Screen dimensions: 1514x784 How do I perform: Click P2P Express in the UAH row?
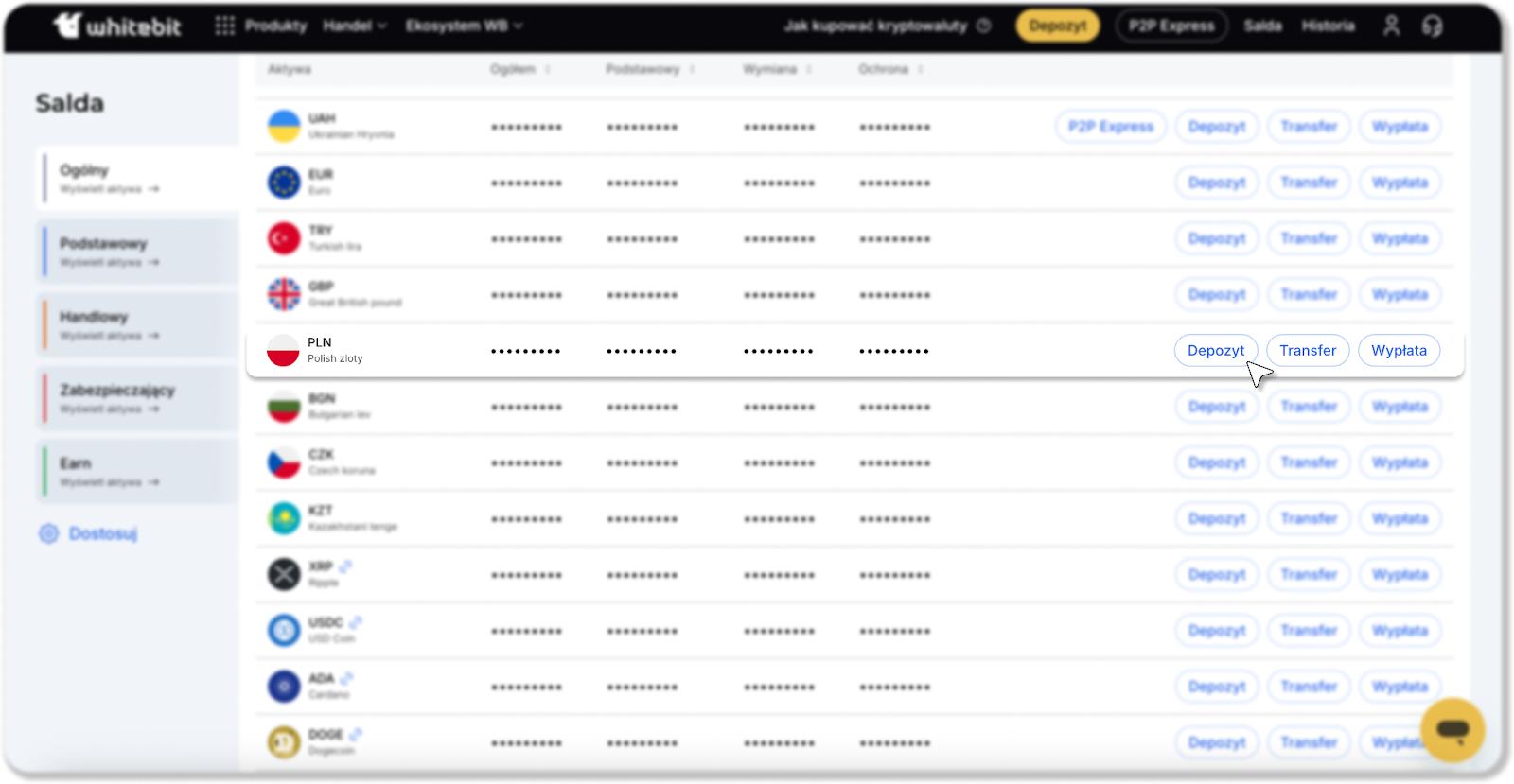[1111, 126]
